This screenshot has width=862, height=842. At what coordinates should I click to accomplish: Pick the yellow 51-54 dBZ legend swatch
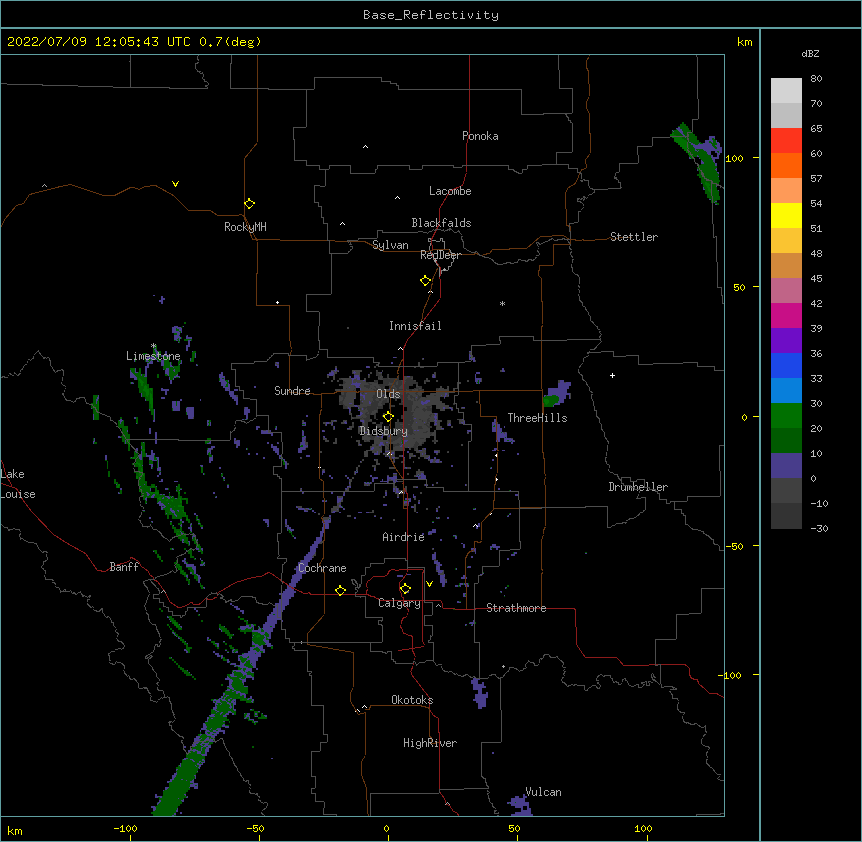point(786,215)
